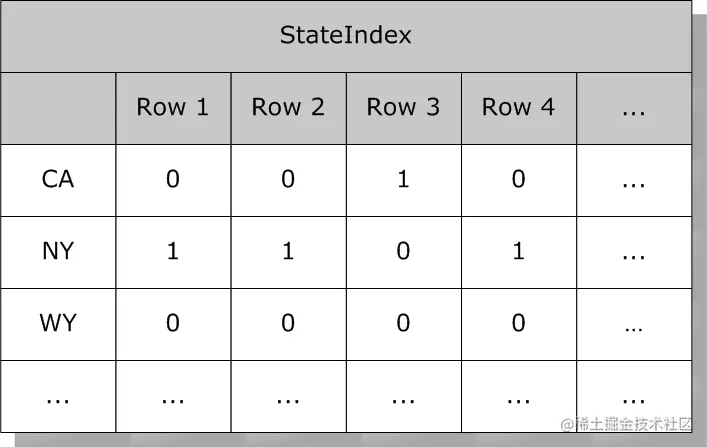Click the ellipsis row label below WY

click(x=58, y=396)
